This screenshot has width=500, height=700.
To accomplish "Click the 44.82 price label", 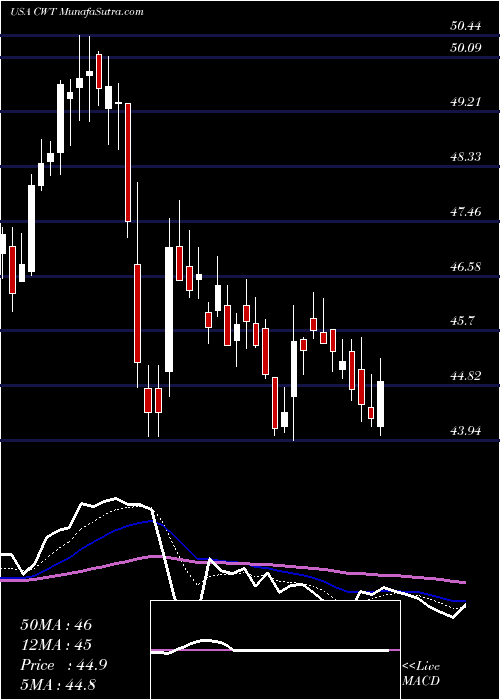I will (466, 376).
